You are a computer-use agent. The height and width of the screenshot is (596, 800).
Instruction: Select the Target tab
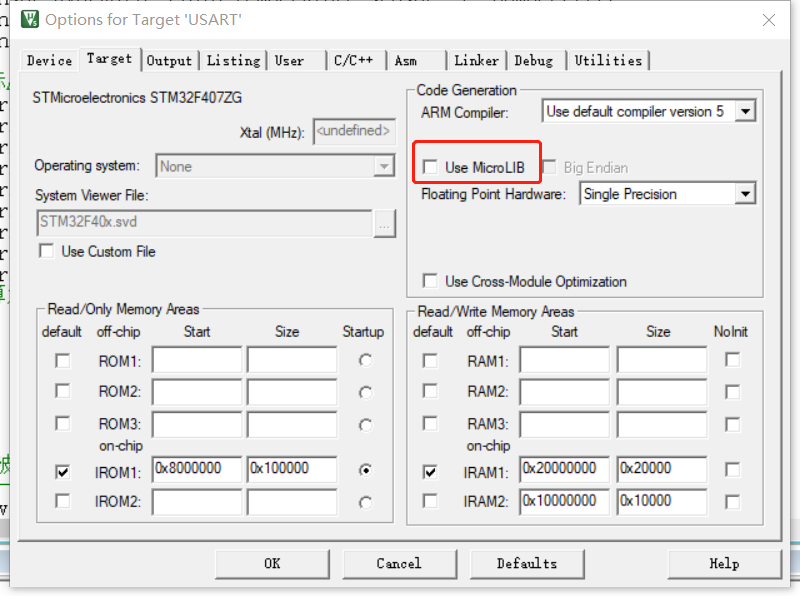(x=109, y=59)
